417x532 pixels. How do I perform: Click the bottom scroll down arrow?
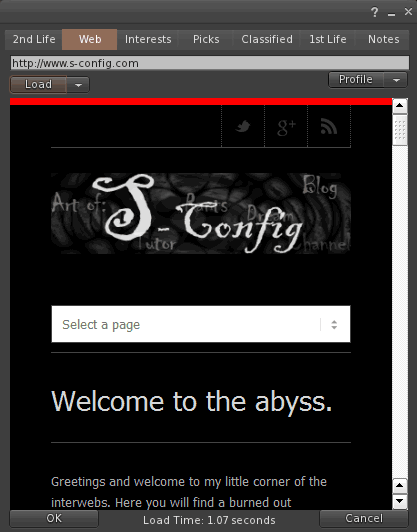tap(400, 501)
